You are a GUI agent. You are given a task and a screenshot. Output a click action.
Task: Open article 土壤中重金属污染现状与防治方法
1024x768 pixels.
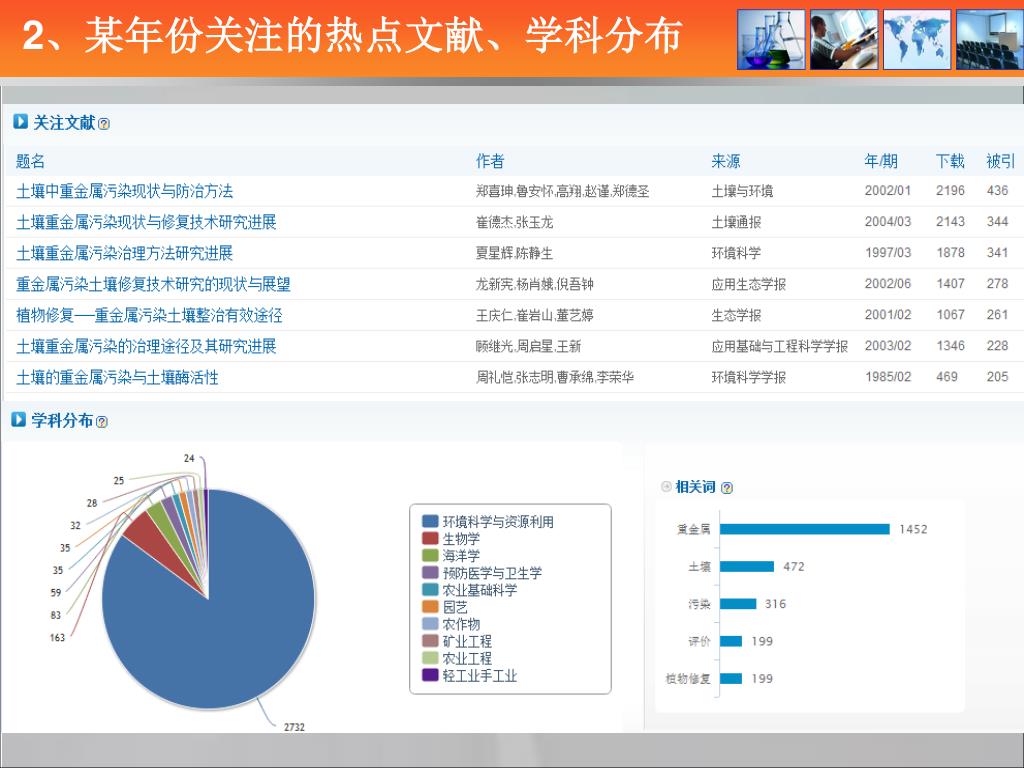(124, 191)
